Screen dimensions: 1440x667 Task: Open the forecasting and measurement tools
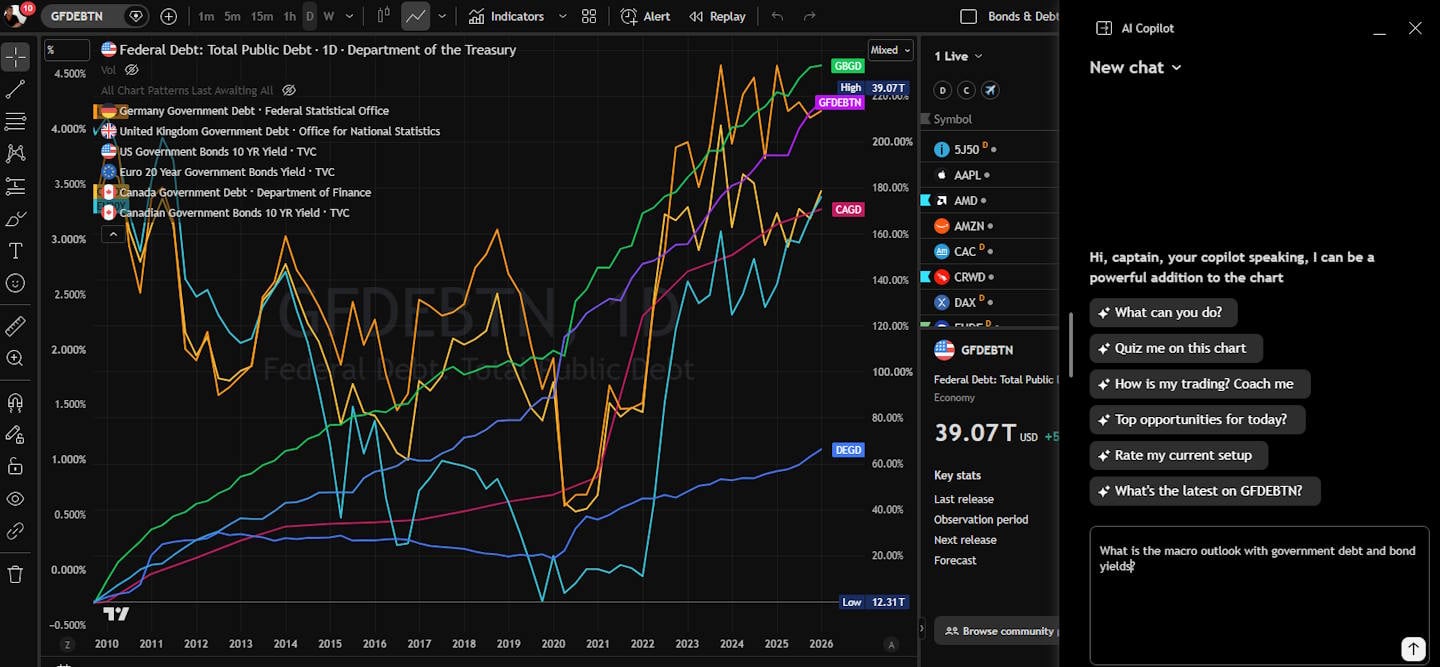click(x=15, y=186)
